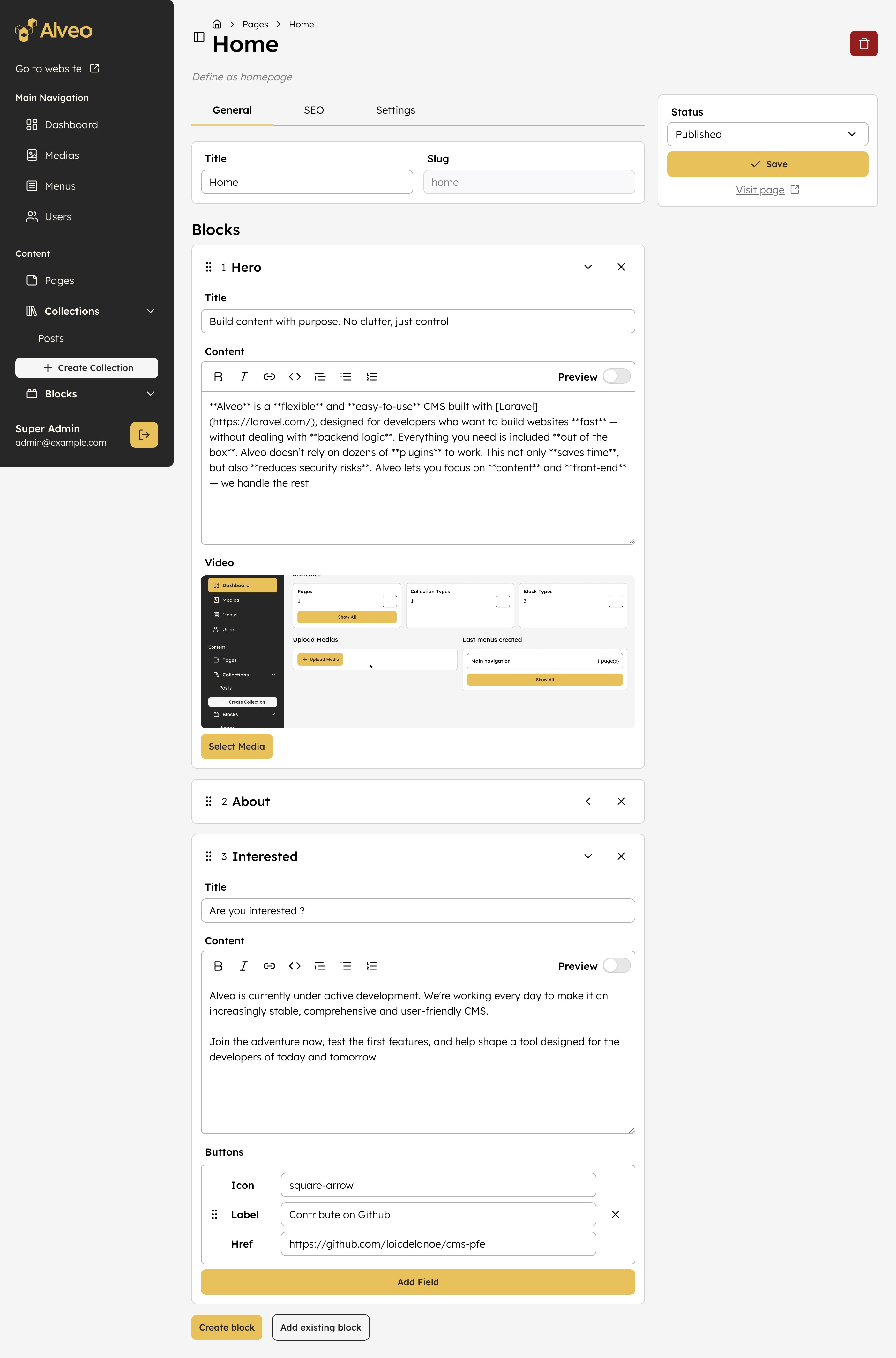Click the Create Collection button
This screenshot has height=1358, width=896.
point(87,368)
